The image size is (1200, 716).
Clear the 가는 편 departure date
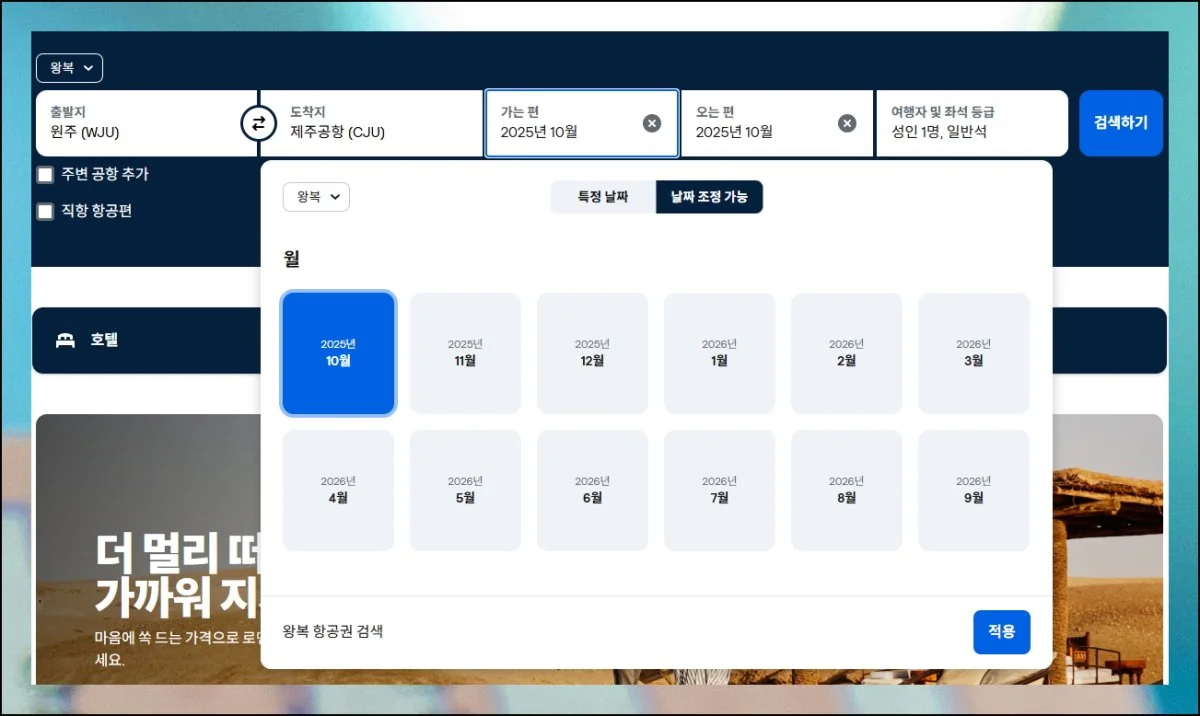(x=651, y=123)
